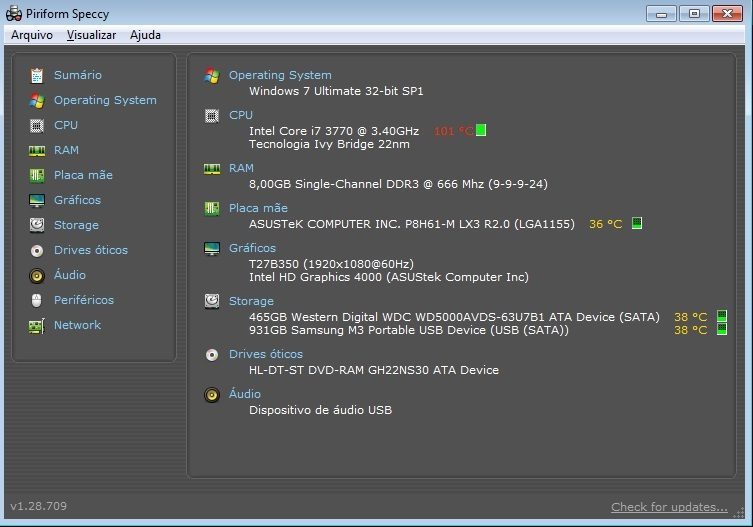Click the ASUSTeK P8H61-M LX3 text
The image size is (753, 527).
412,224
